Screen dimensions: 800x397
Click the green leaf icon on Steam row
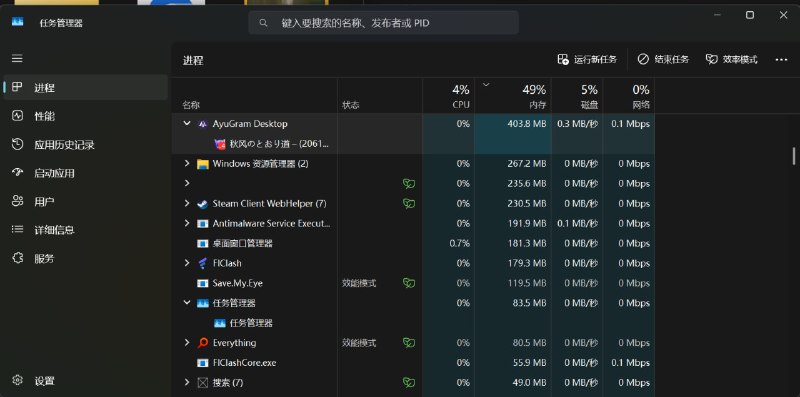pos(409,203)
